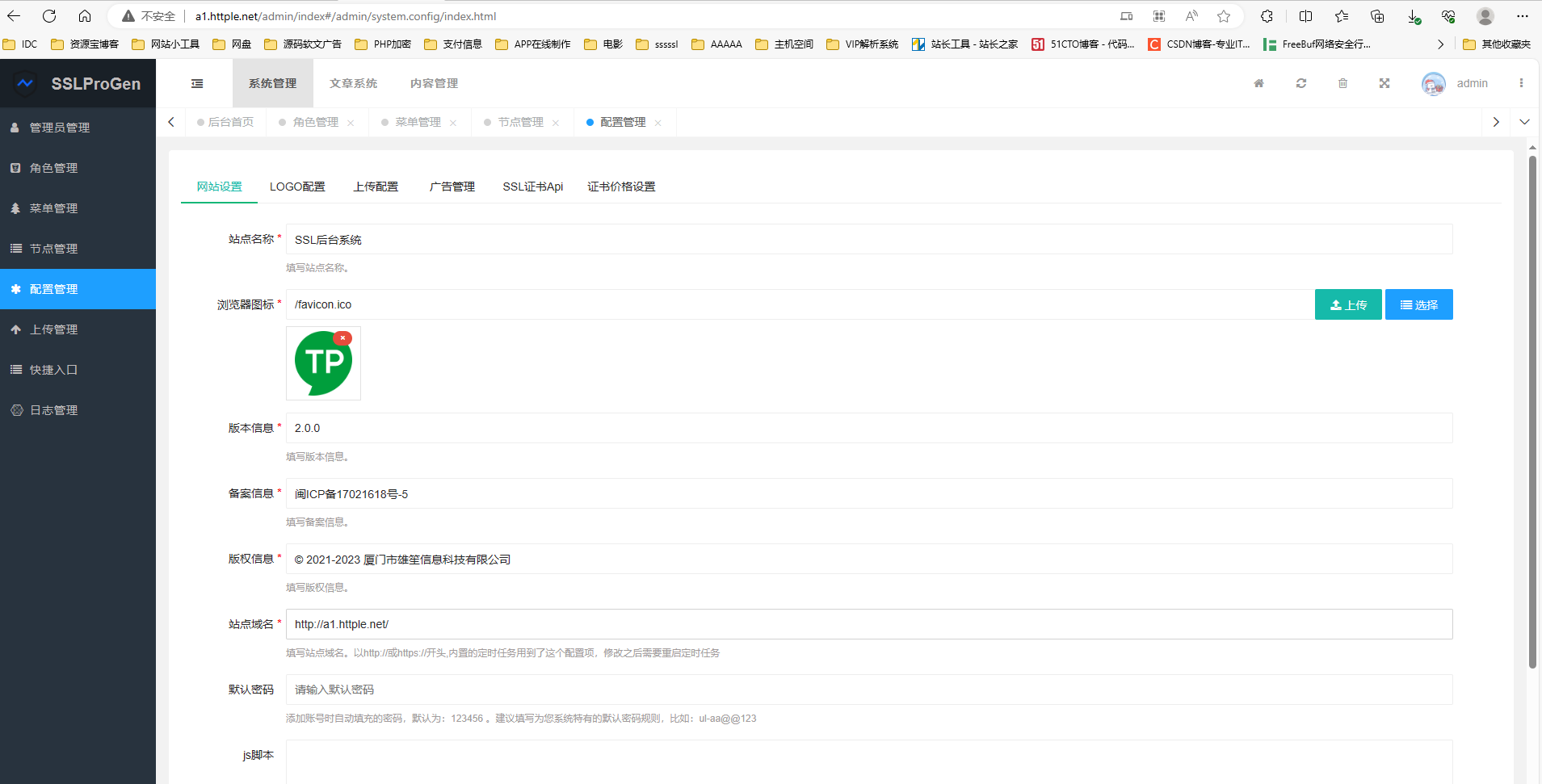
Task: Open the 上传配置 tab
Action: tap(376, 187)
